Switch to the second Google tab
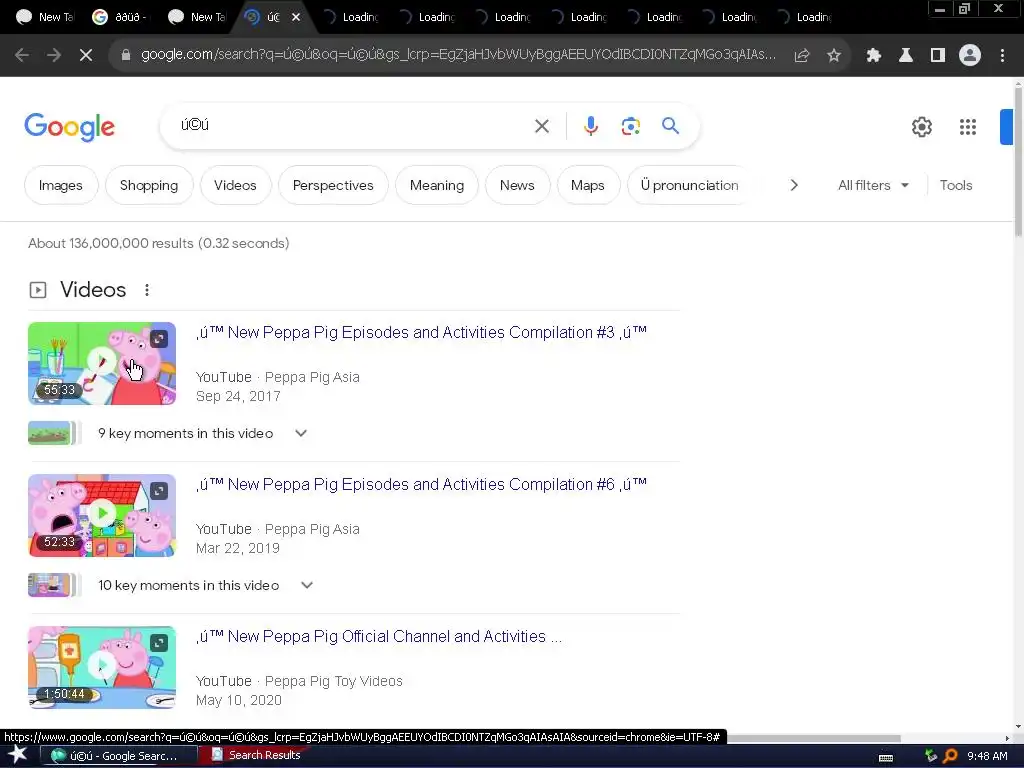1024x768 pixels. 121,17
